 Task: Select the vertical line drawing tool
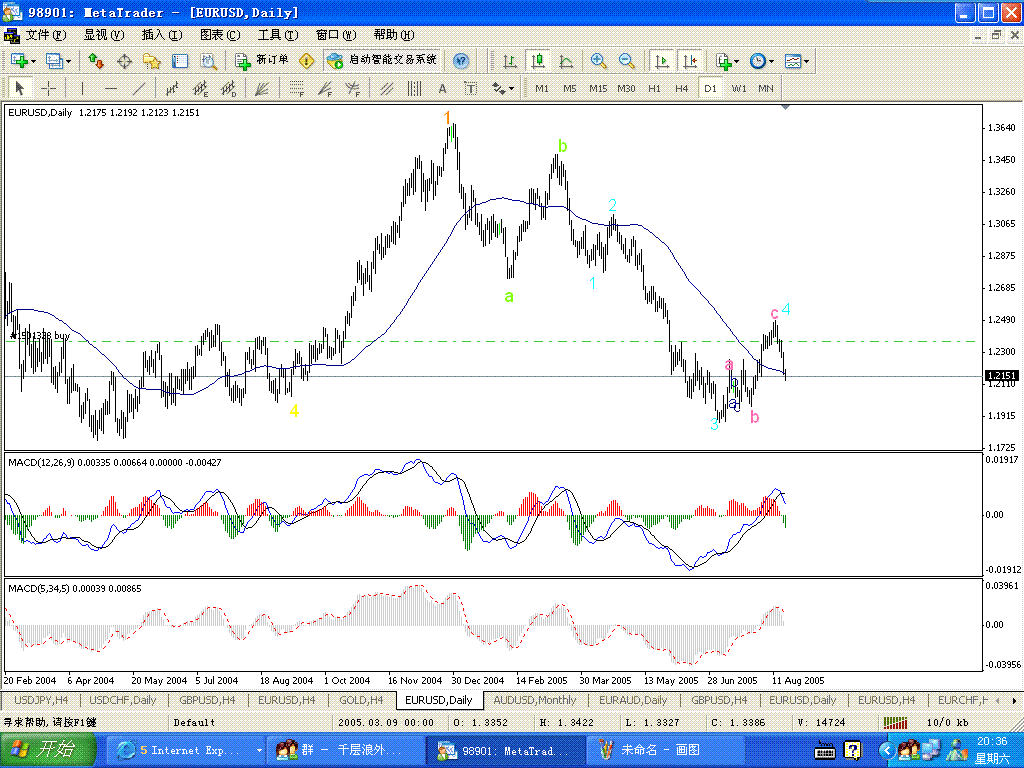[x=83, y=88]
